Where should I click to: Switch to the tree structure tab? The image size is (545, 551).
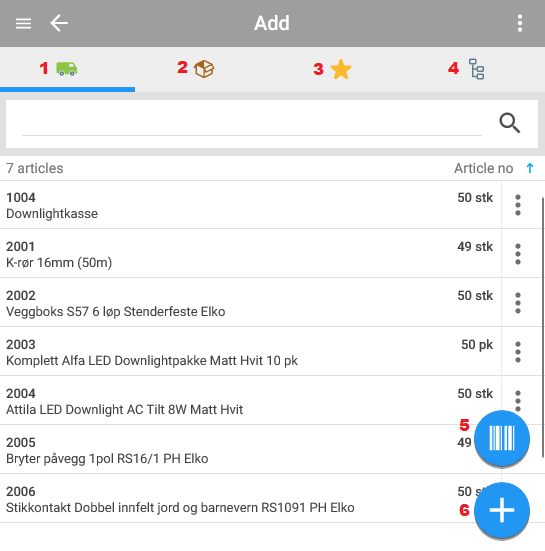[x=476, y=69]
